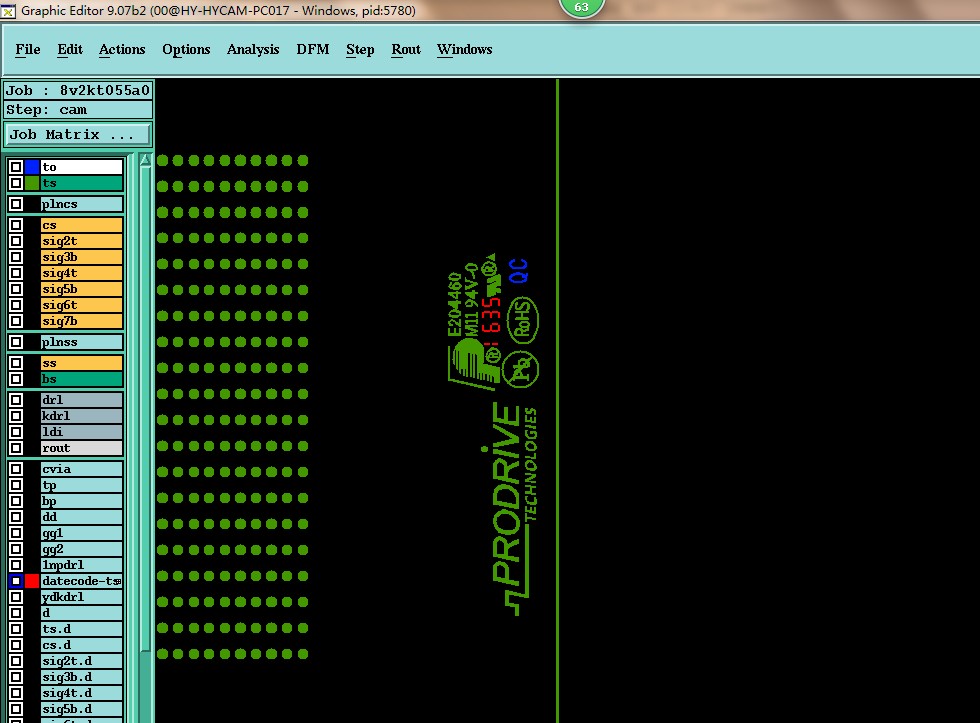The height and width of the screenshot is (723, 980).
Task: Open the Edit menu
Action: pyautogui.click(x=69, y=49)
